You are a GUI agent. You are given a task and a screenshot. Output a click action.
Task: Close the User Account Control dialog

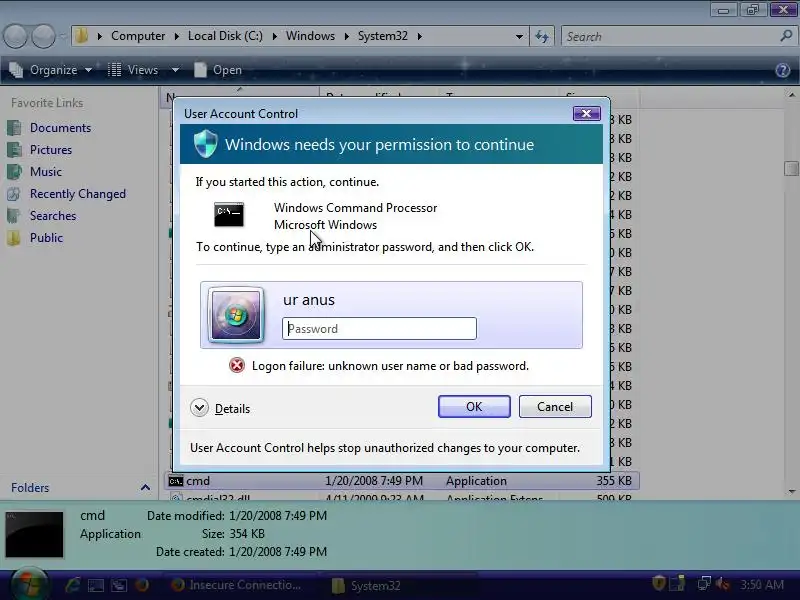[586, 113]
